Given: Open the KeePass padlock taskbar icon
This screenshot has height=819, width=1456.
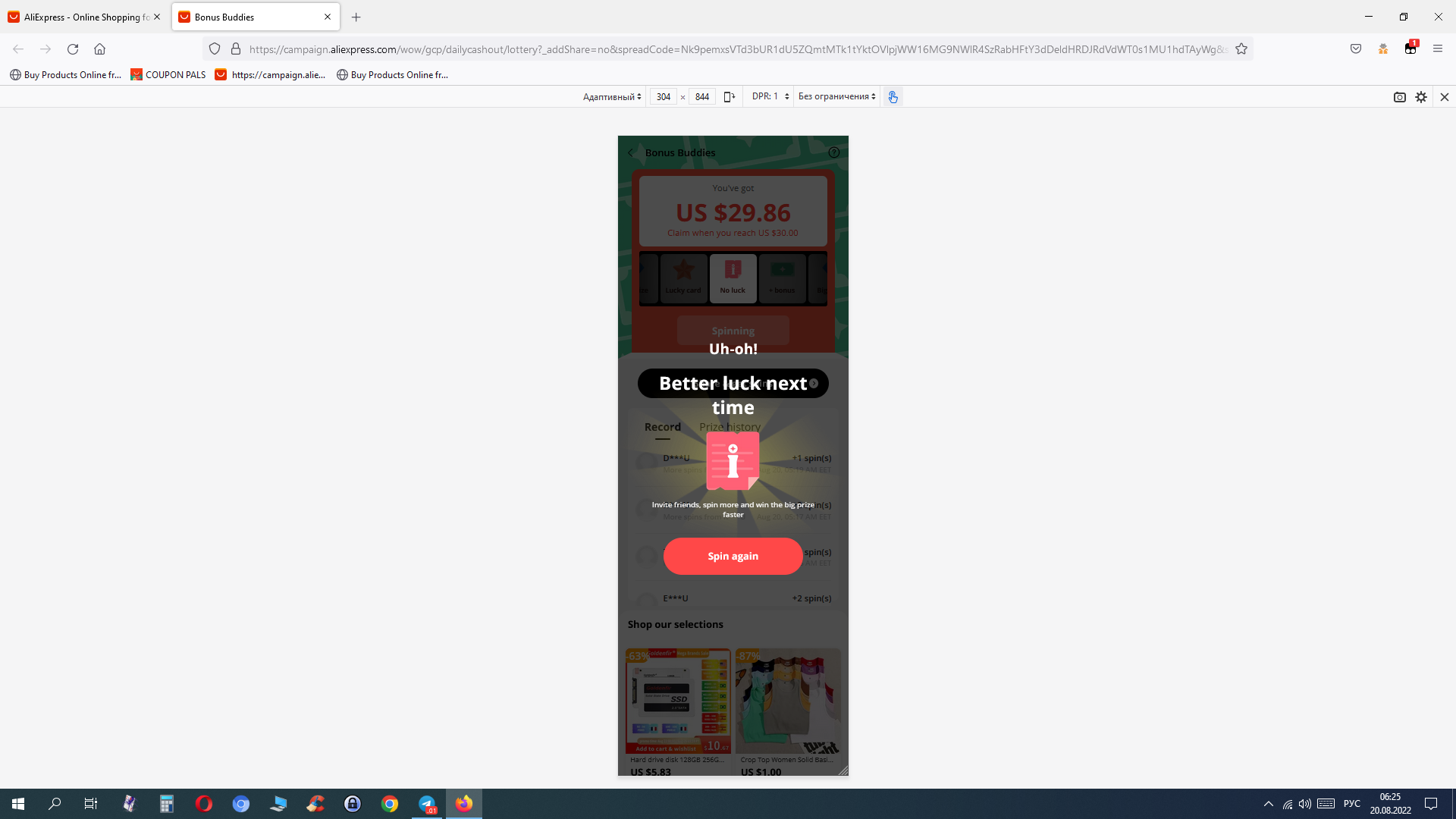Looking at the screenshot, I should click(x=353, y=804).
